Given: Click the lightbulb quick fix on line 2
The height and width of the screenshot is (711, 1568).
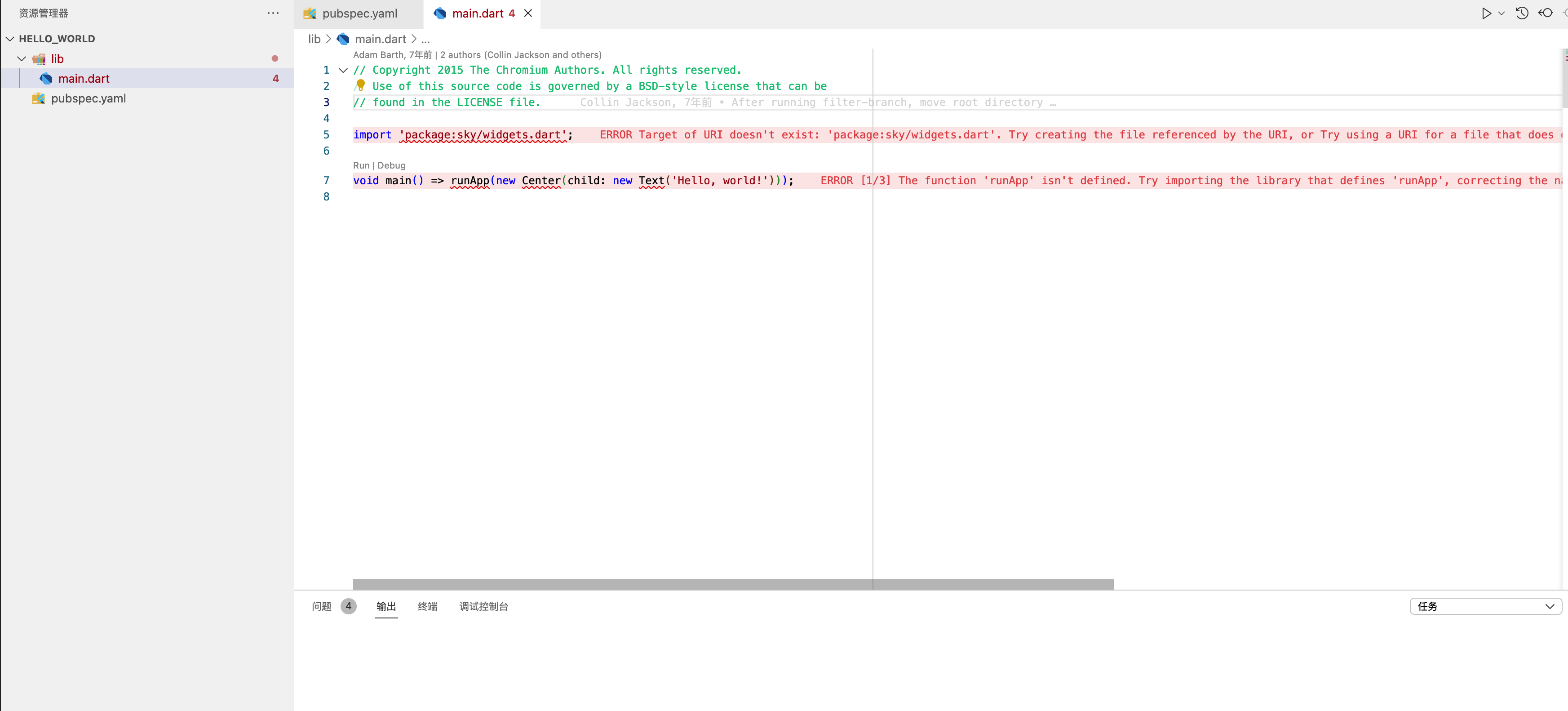Looking at the screenshot, I should click(360, 86).
